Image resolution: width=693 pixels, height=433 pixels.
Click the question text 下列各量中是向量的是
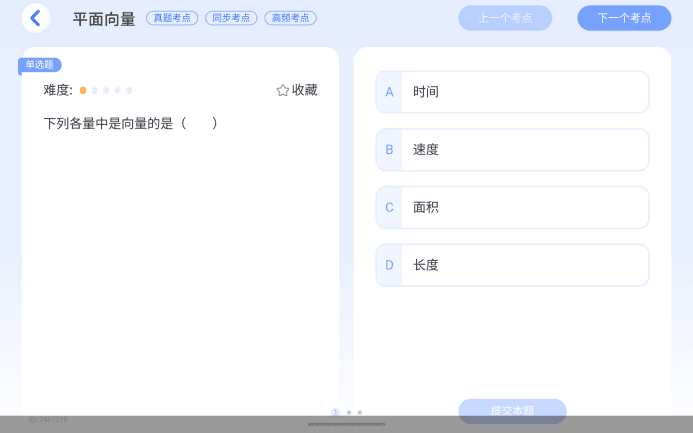(x=130, y=123)
